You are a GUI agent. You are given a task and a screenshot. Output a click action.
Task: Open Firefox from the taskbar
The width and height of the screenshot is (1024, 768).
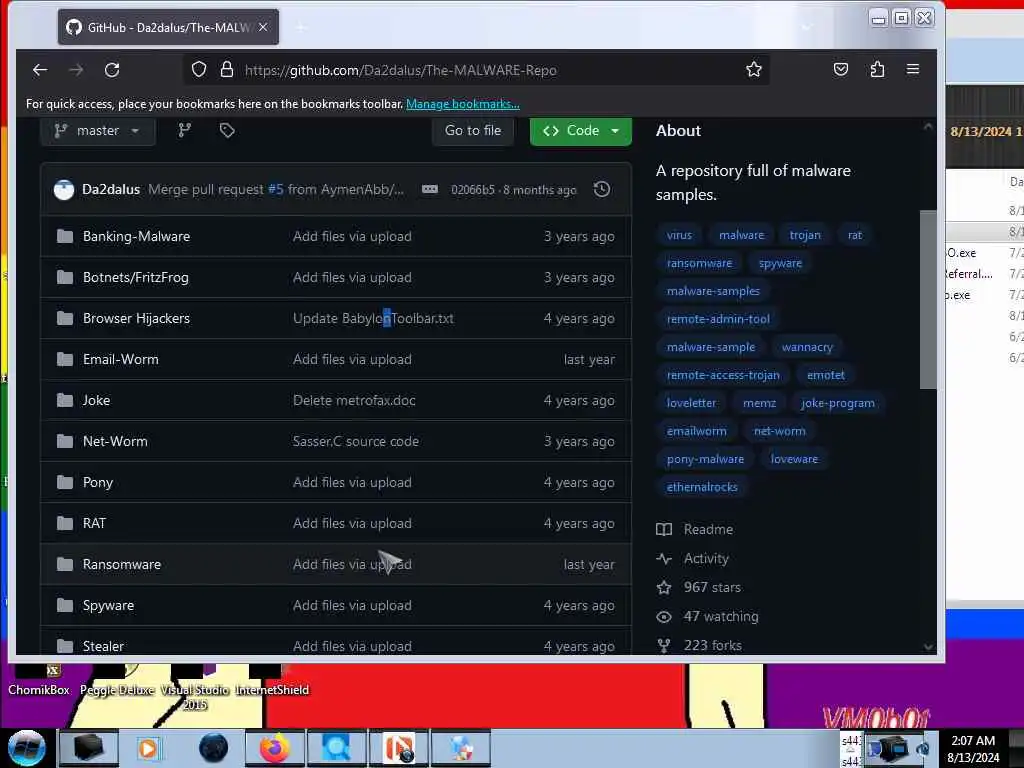click(274, 748)
